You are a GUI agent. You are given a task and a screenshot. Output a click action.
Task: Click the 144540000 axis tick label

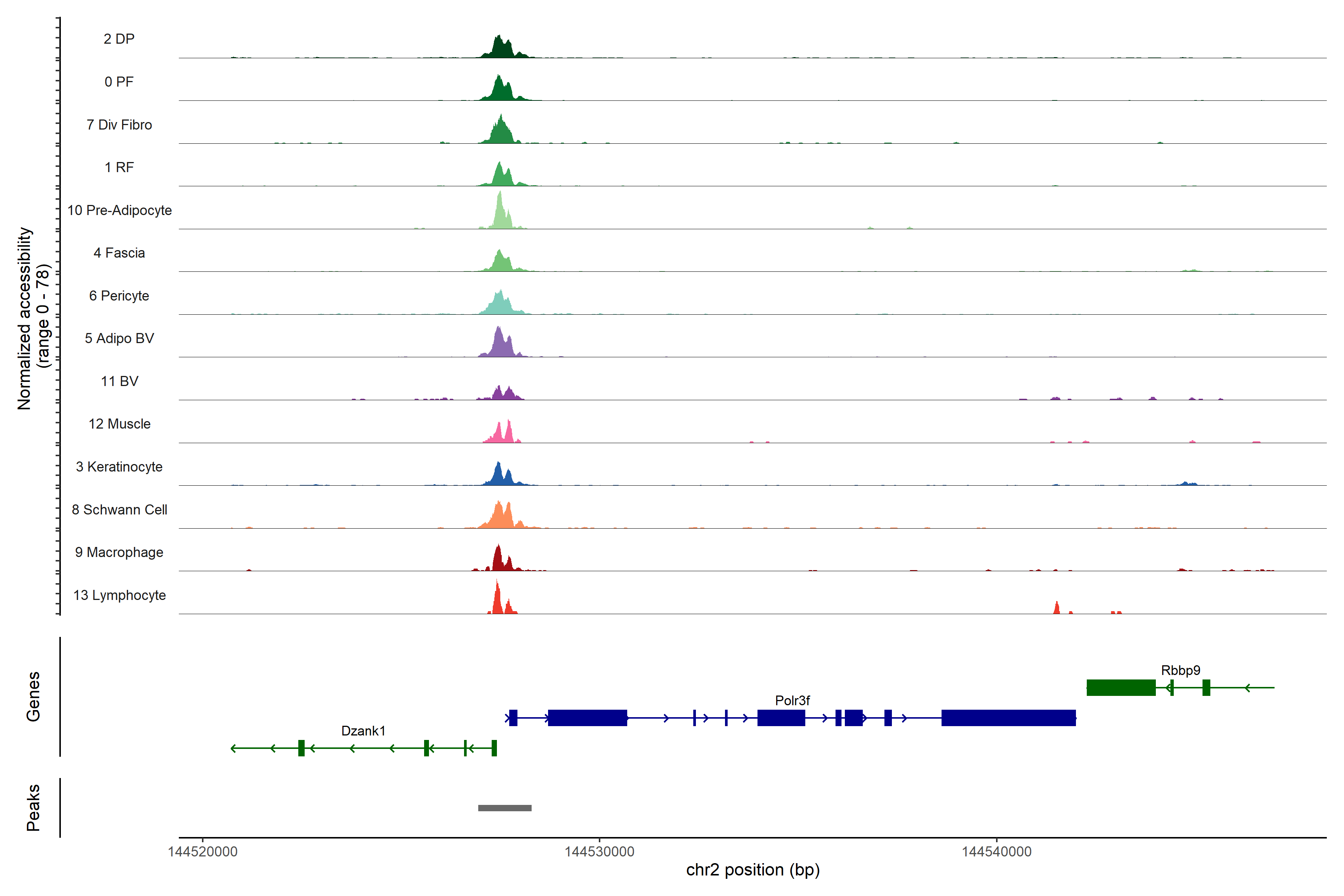coord(996,852)
